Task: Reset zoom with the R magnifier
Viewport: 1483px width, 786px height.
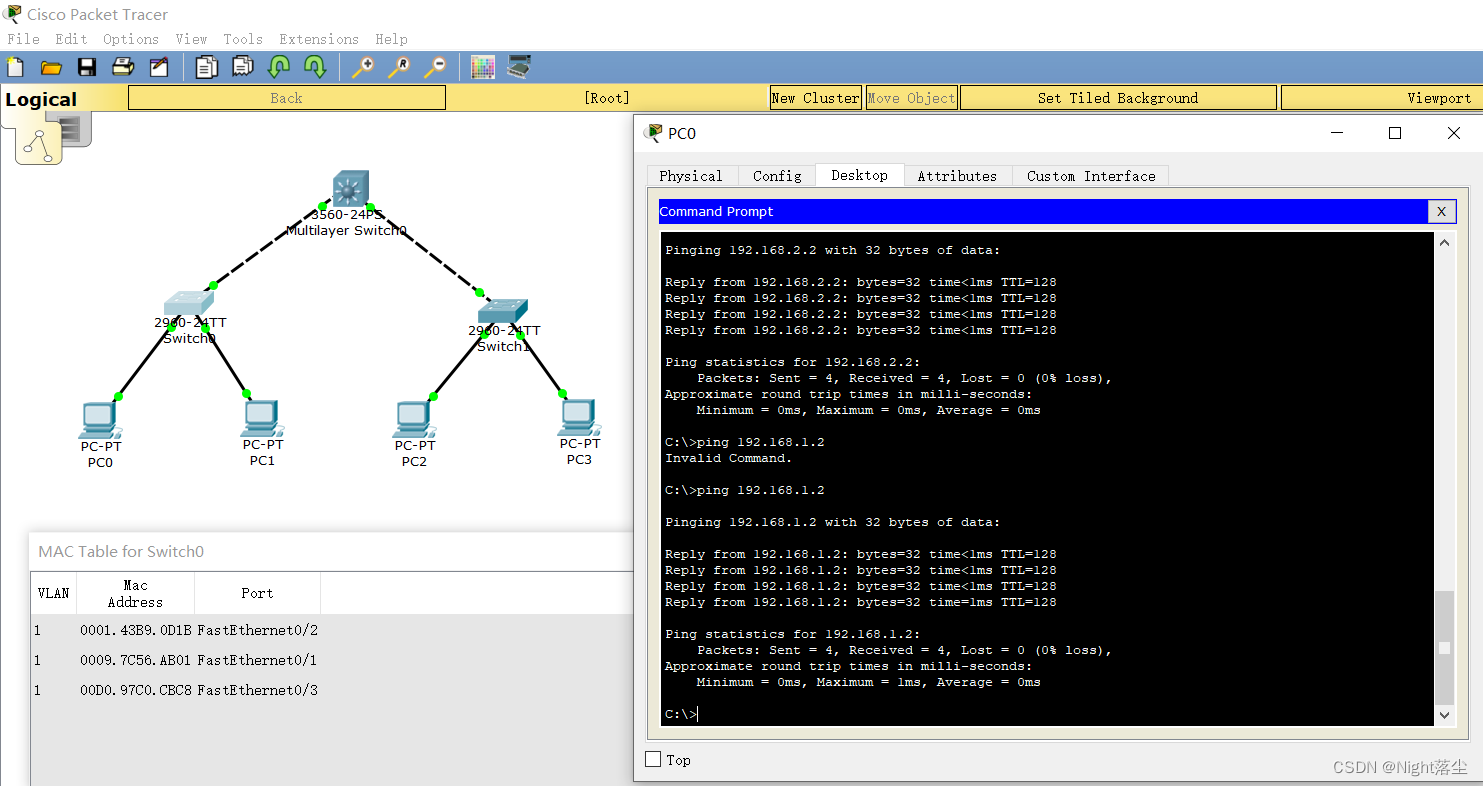Action: [399, 67]
